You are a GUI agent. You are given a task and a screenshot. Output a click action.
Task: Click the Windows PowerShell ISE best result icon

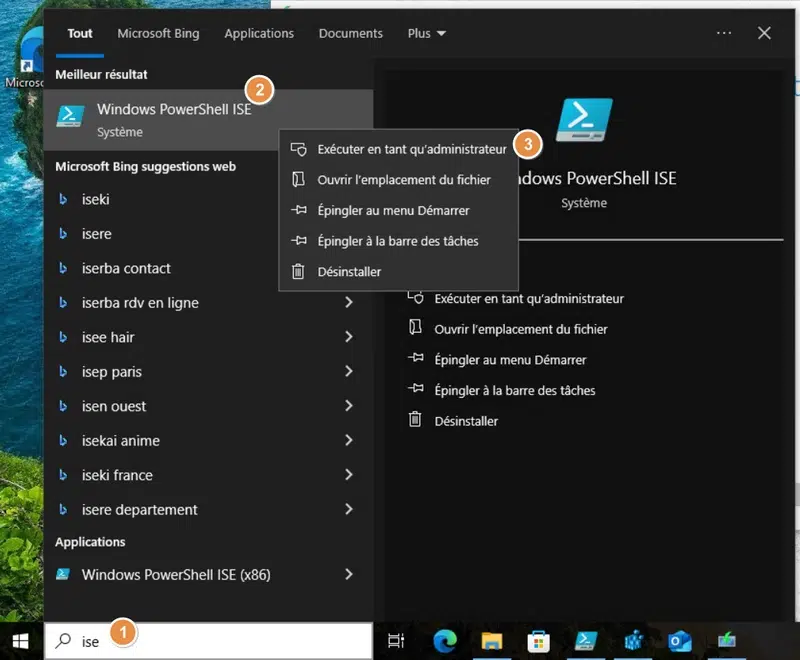tap(71, 118)
